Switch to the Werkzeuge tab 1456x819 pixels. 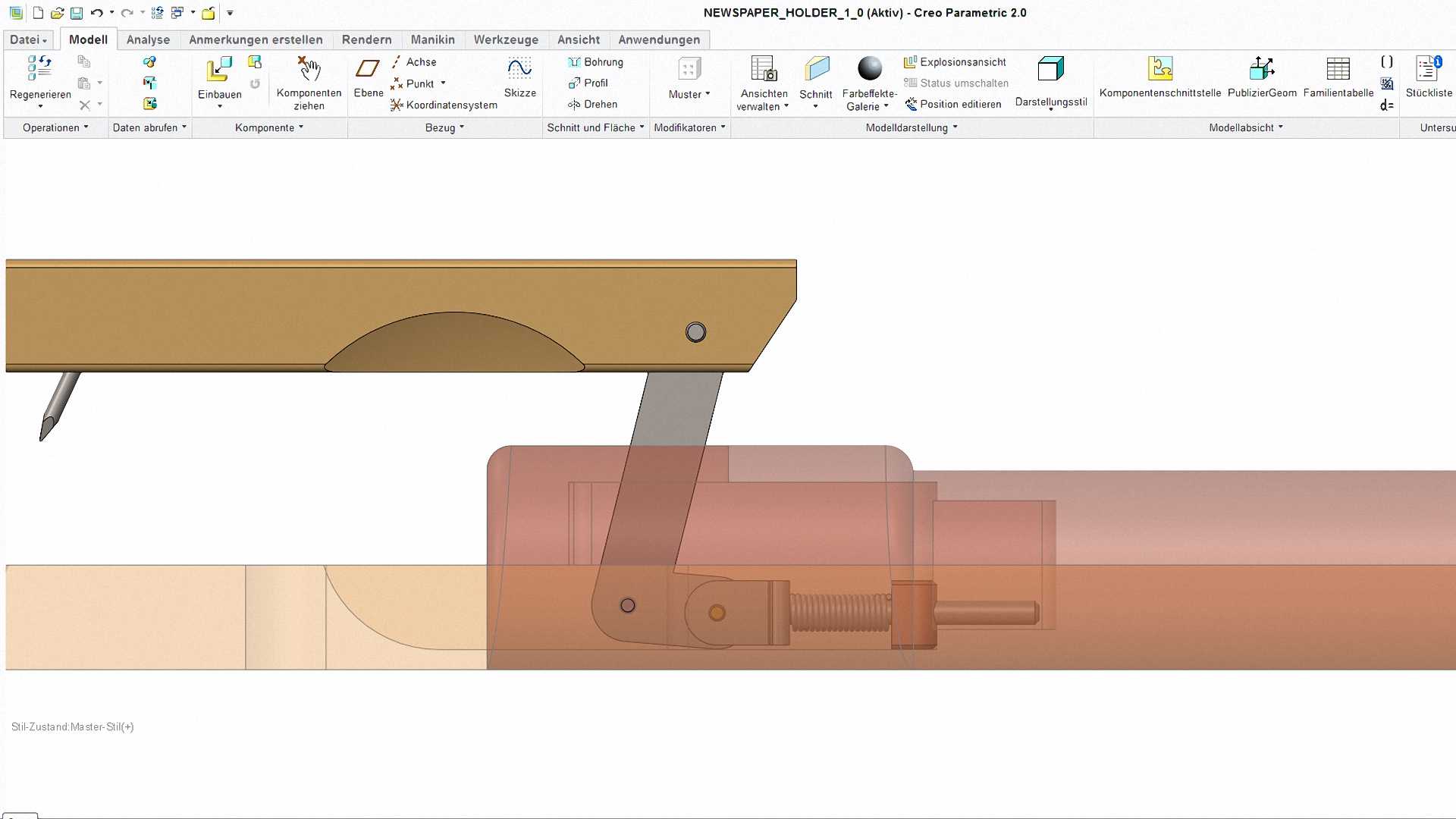[x=506, y=39]
